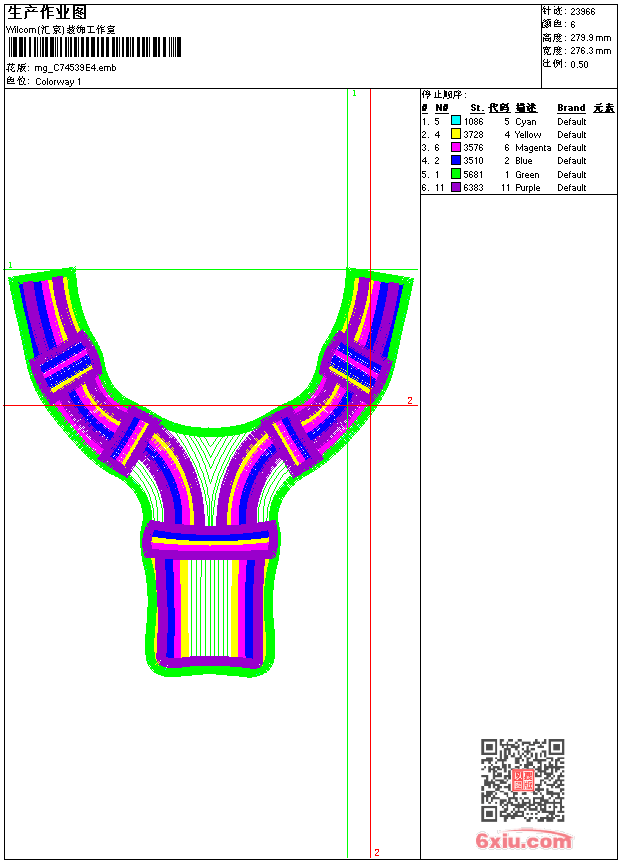Click the Magenta color swatch

455,147
